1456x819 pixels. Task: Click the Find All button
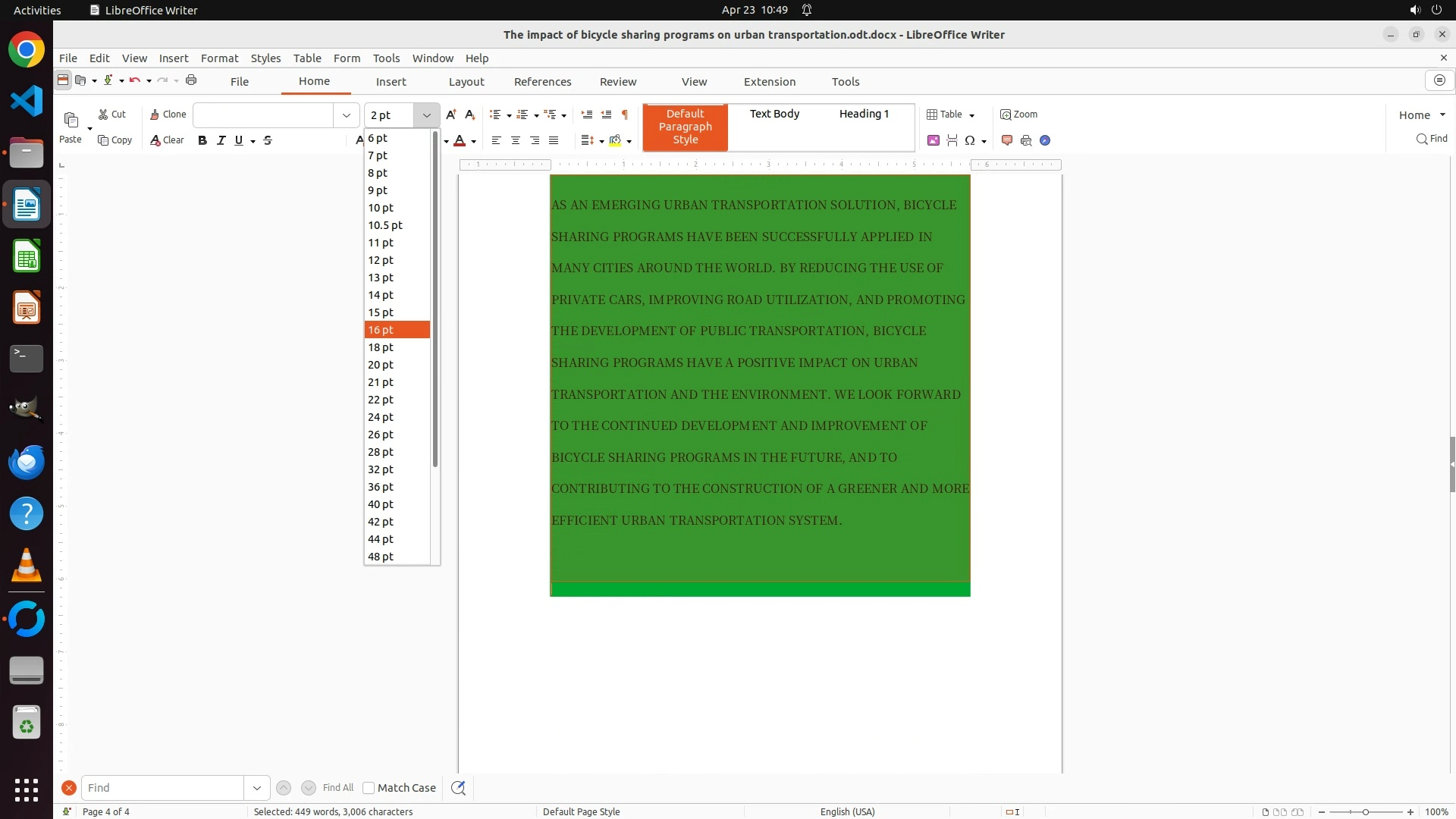(x=337, y=788)
